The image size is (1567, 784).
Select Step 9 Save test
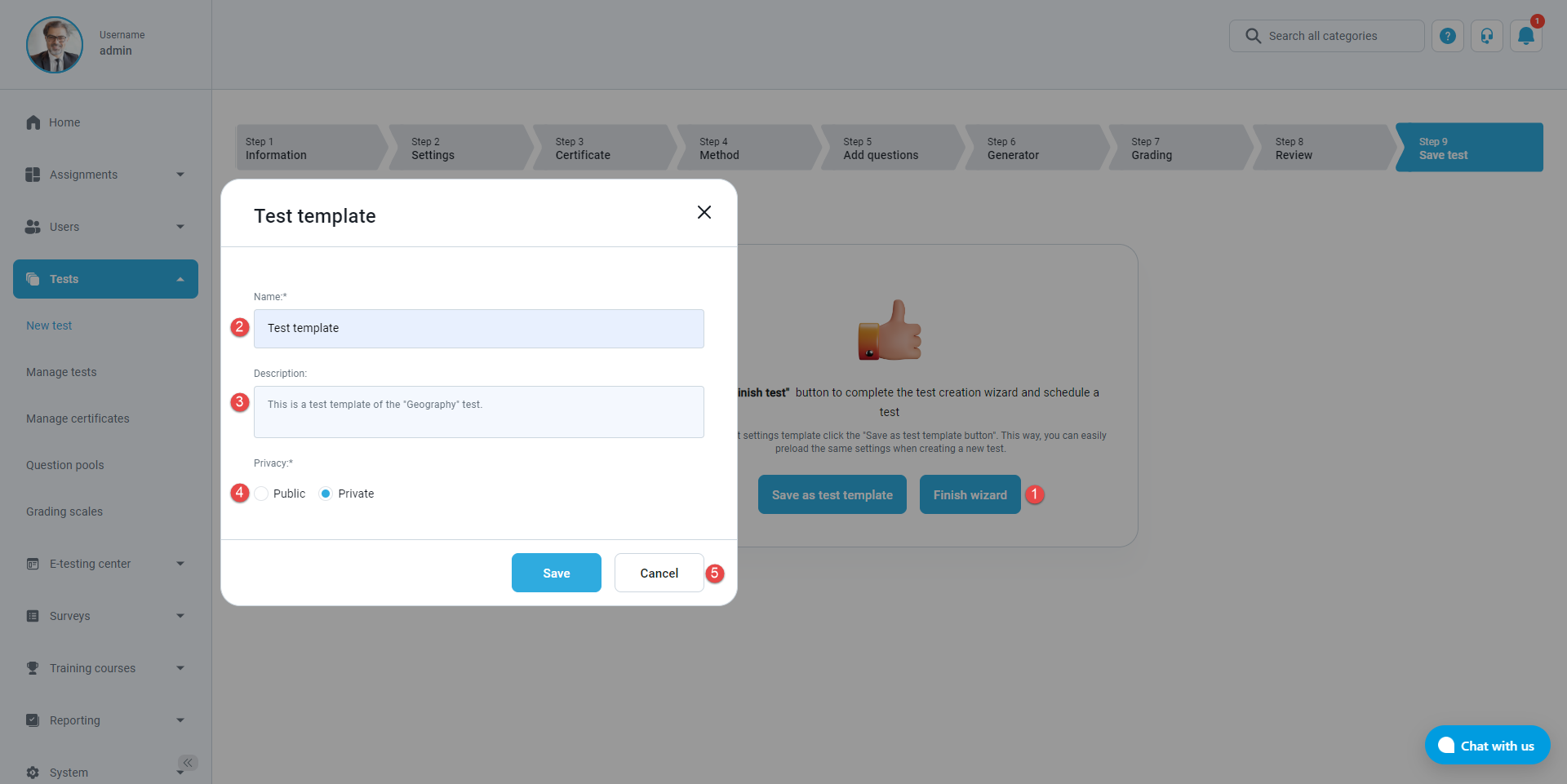pos(1470,148)
